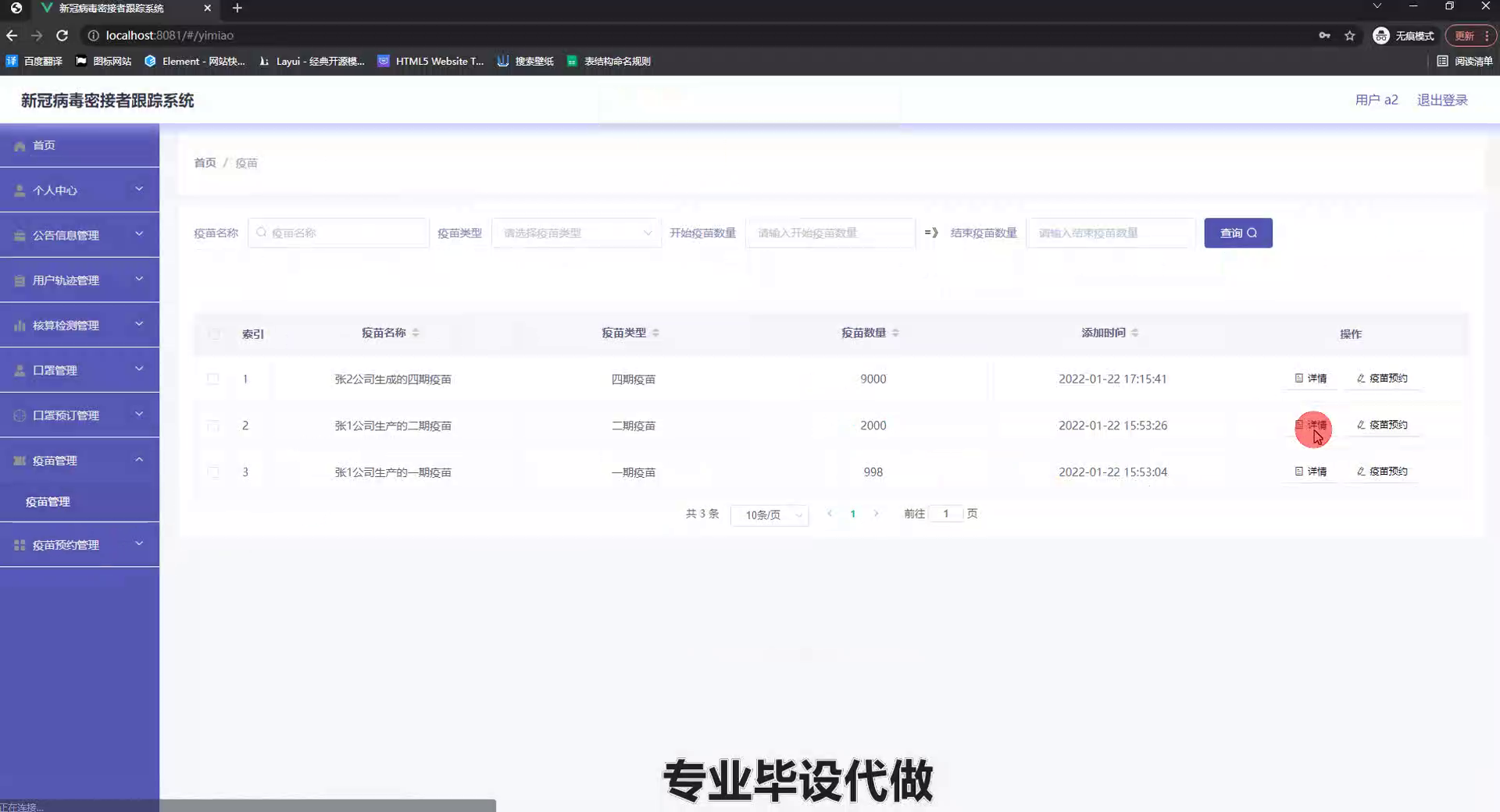Click the next page arrow

pyautogui.click(x=876, y=514)
